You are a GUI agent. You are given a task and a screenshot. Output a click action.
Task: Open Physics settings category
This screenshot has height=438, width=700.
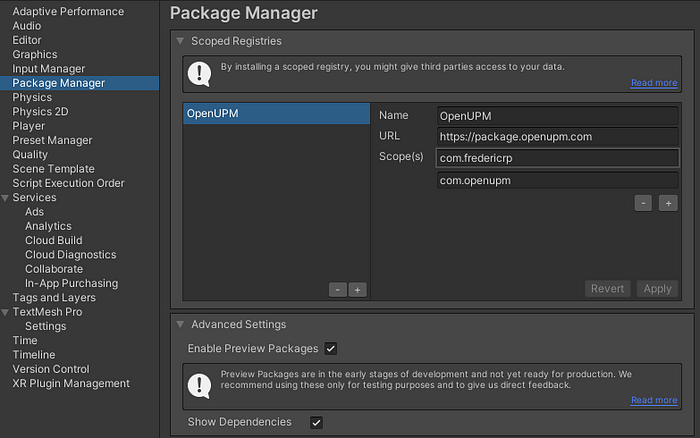(x=32, y=97)
